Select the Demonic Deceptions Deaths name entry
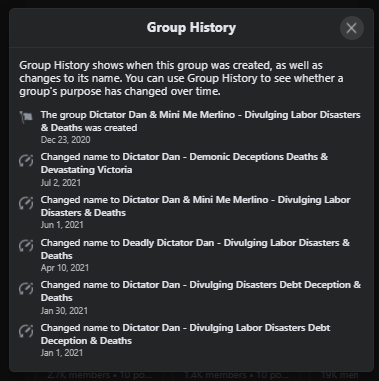The image size is (379, 381). (184, 163)
